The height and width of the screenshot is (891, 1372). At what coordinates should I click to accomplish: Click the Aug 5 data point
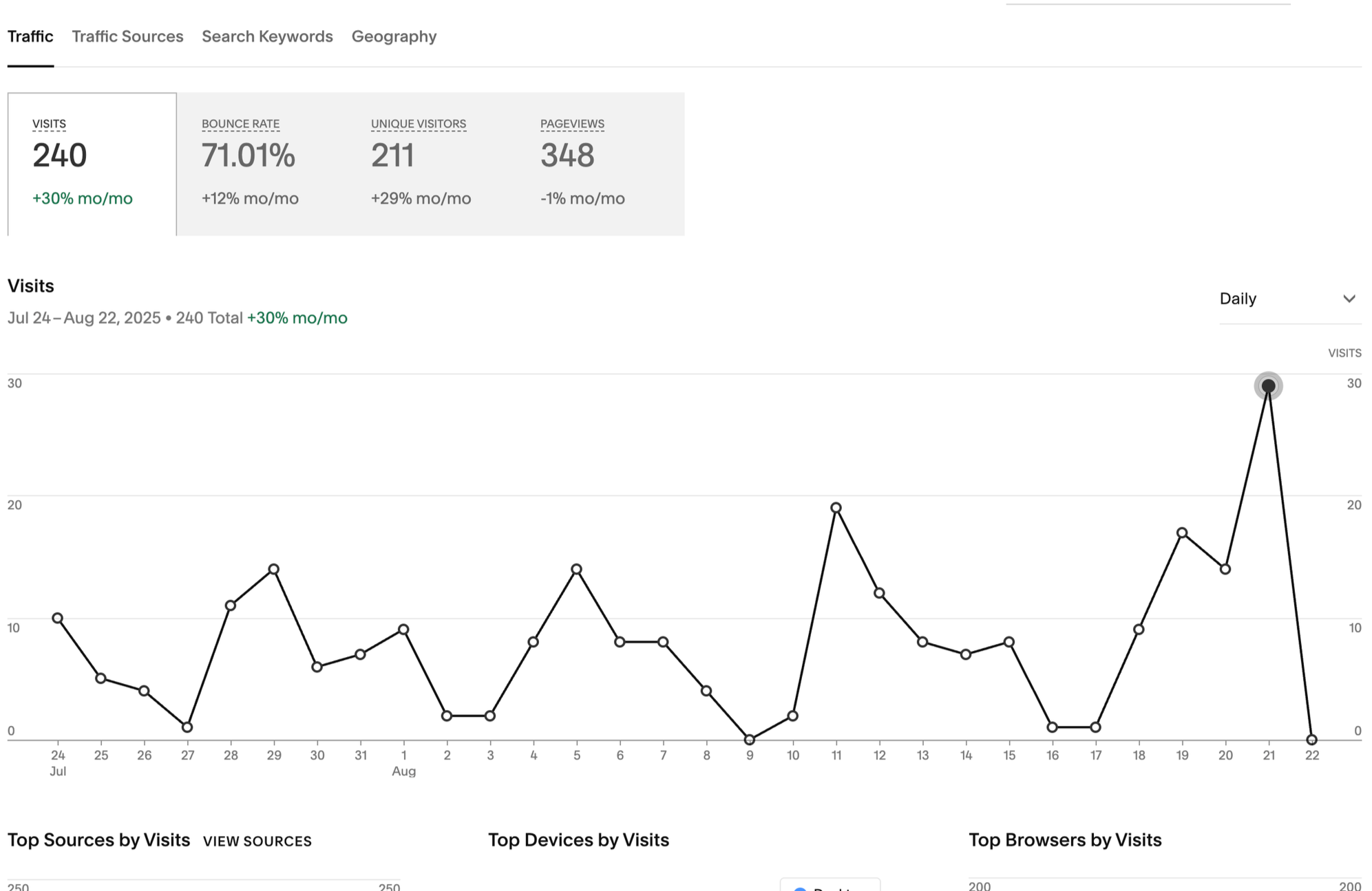[576, 569]
